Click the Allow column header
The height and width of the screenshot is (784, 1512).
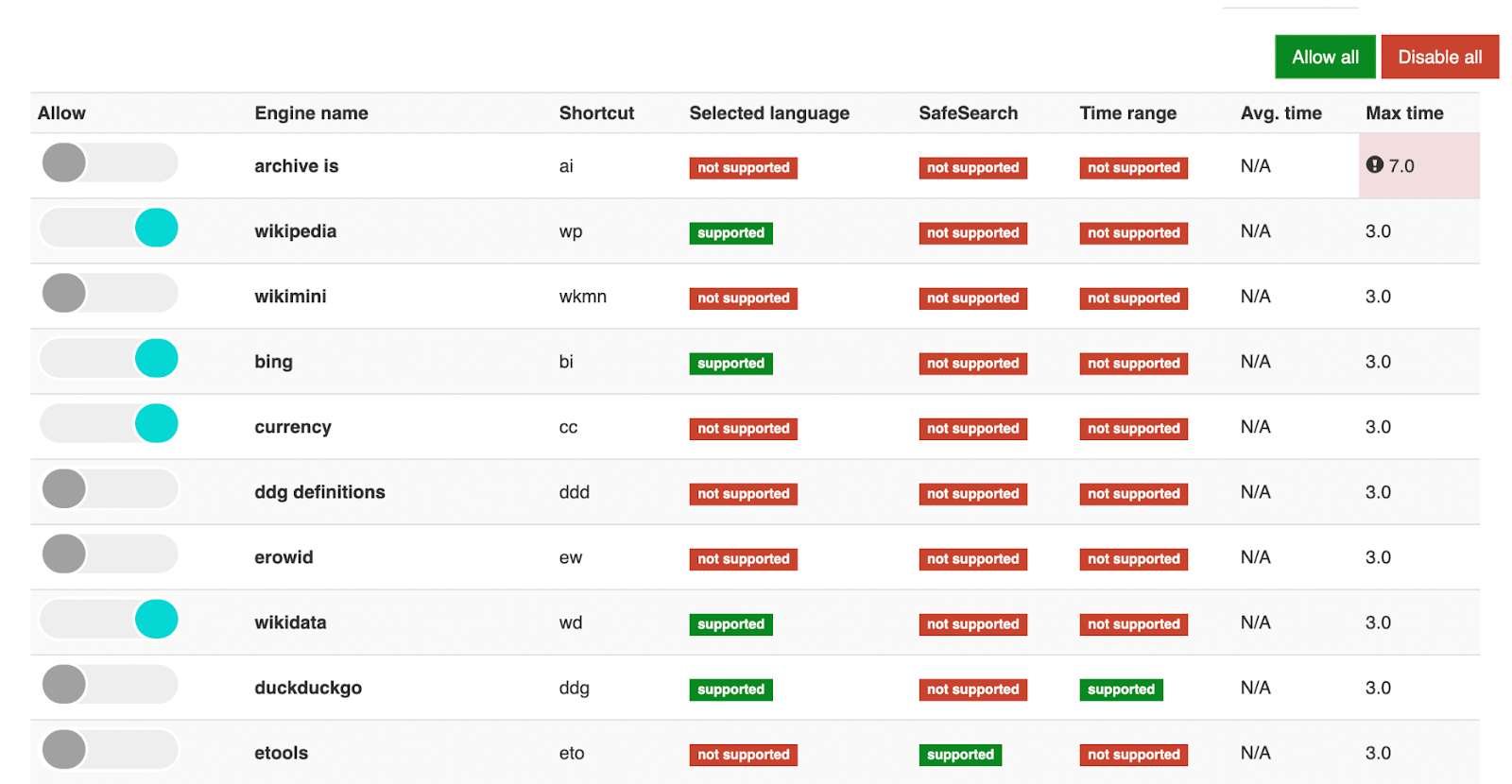[61, 113]
